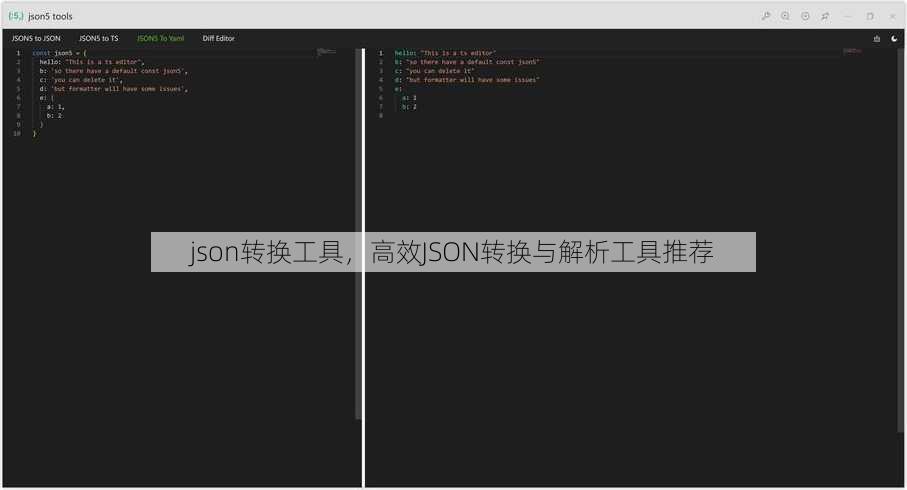Click right editor line b: "so there have a default const json5"
This screenshot has width=907, height=490.
click(x=467, y=62)
